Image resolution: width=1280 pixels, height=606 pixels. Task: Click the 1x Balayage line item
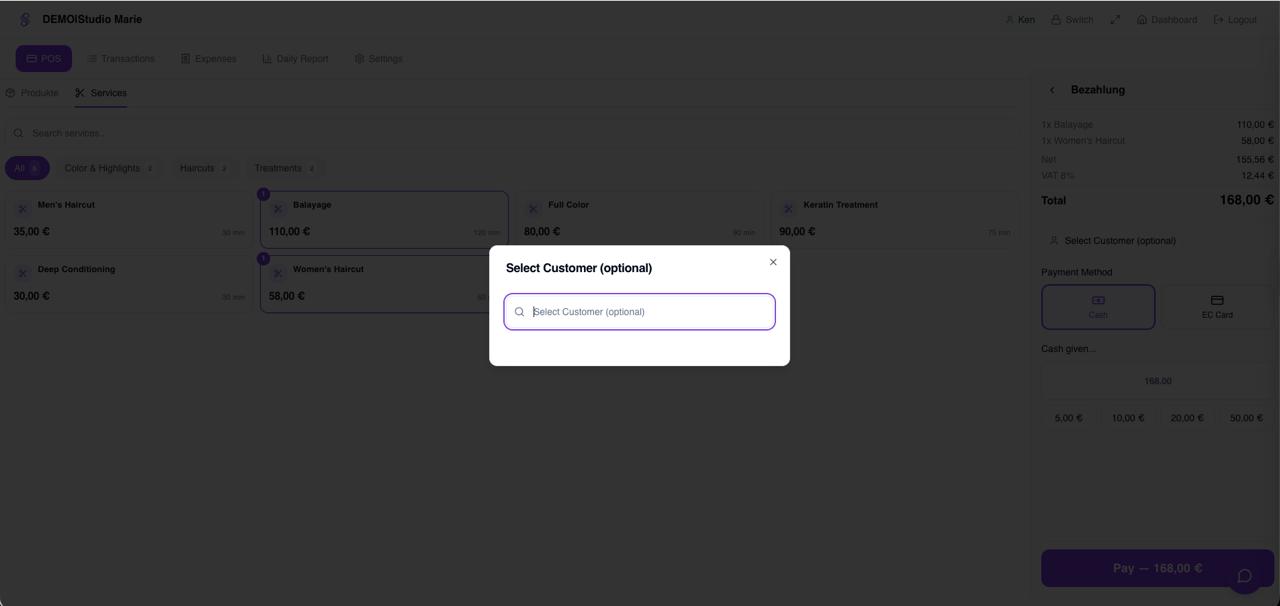pos(1157,125)
